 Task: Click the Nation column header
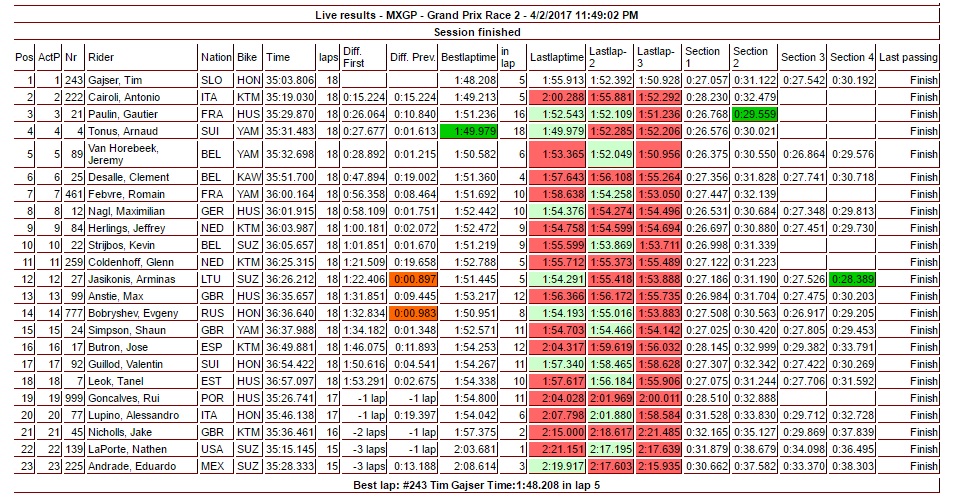tap(215, 58)
